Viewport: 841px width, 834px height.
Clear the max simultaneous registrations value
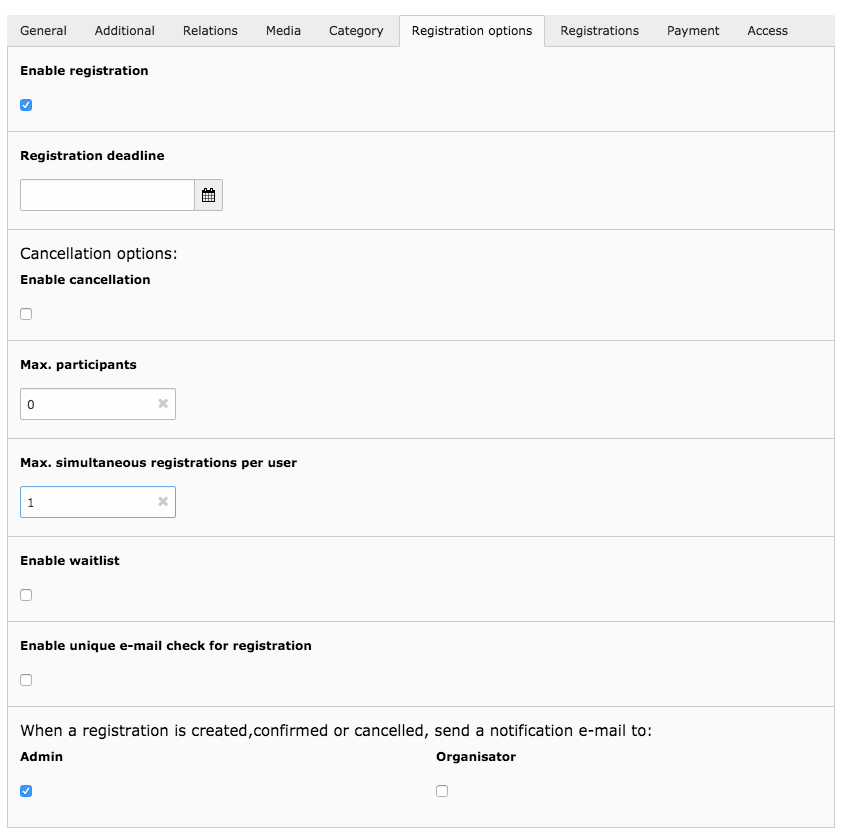pos(163,502)
